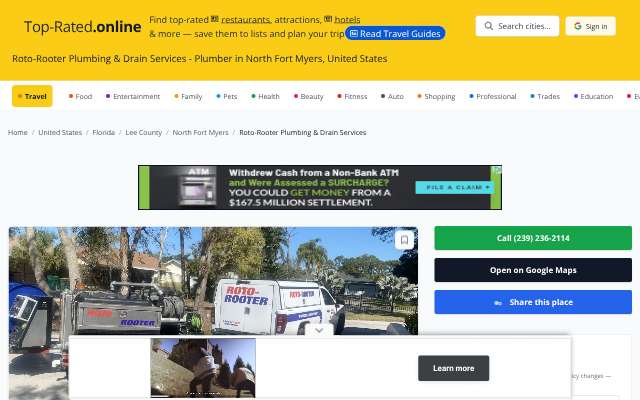640x400 pixels.
Task: Click the Sign in button
Action: (590, 26)
